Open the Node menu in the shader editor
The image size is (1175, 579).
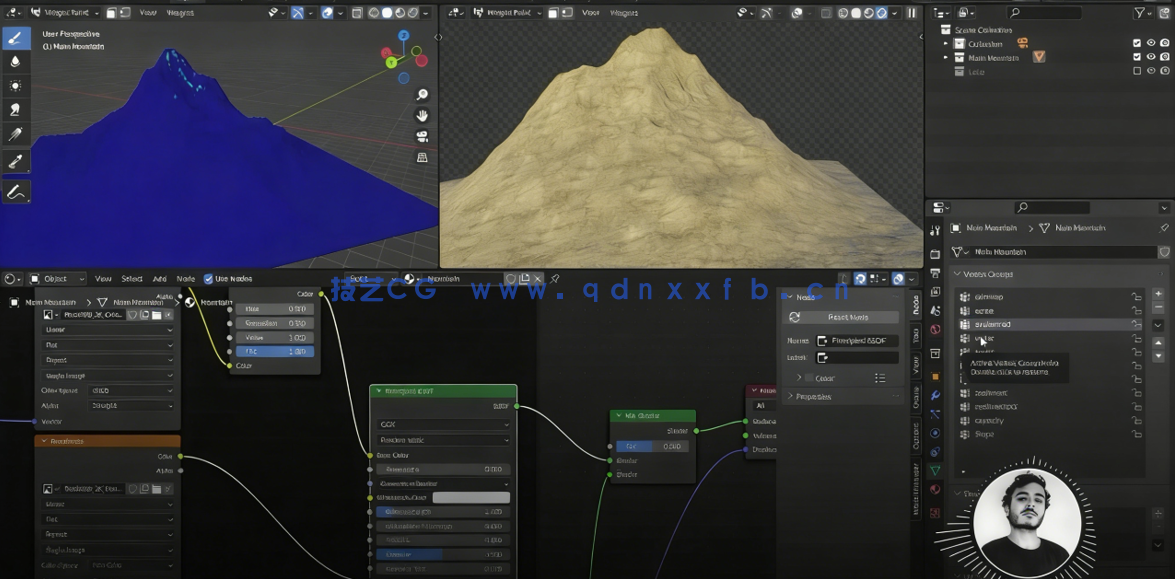click(x=186, y=278)
